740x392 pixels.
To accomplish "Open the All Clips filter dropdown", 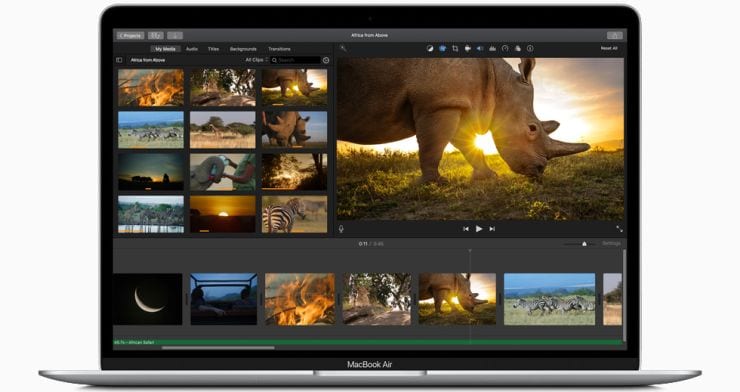I will pos(256,60).
